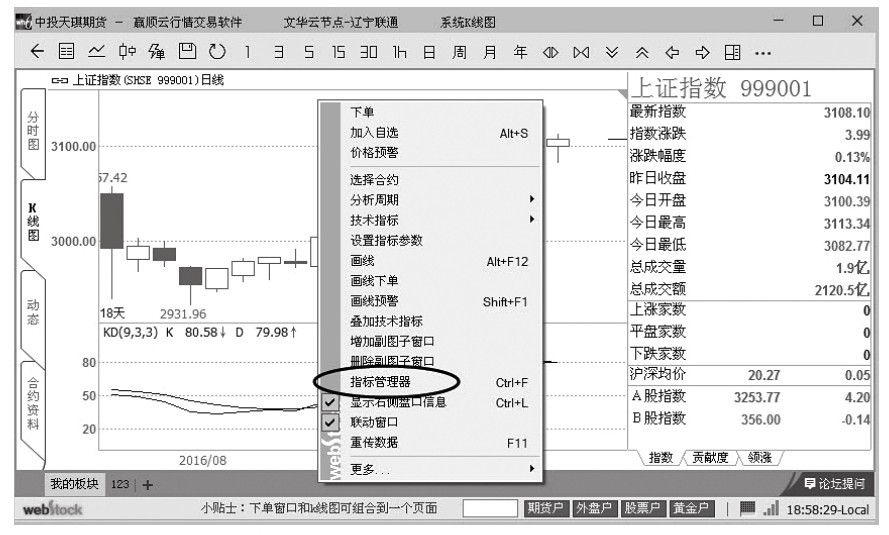
Task: Open 论坛提问 link
Action: [835, 483]
